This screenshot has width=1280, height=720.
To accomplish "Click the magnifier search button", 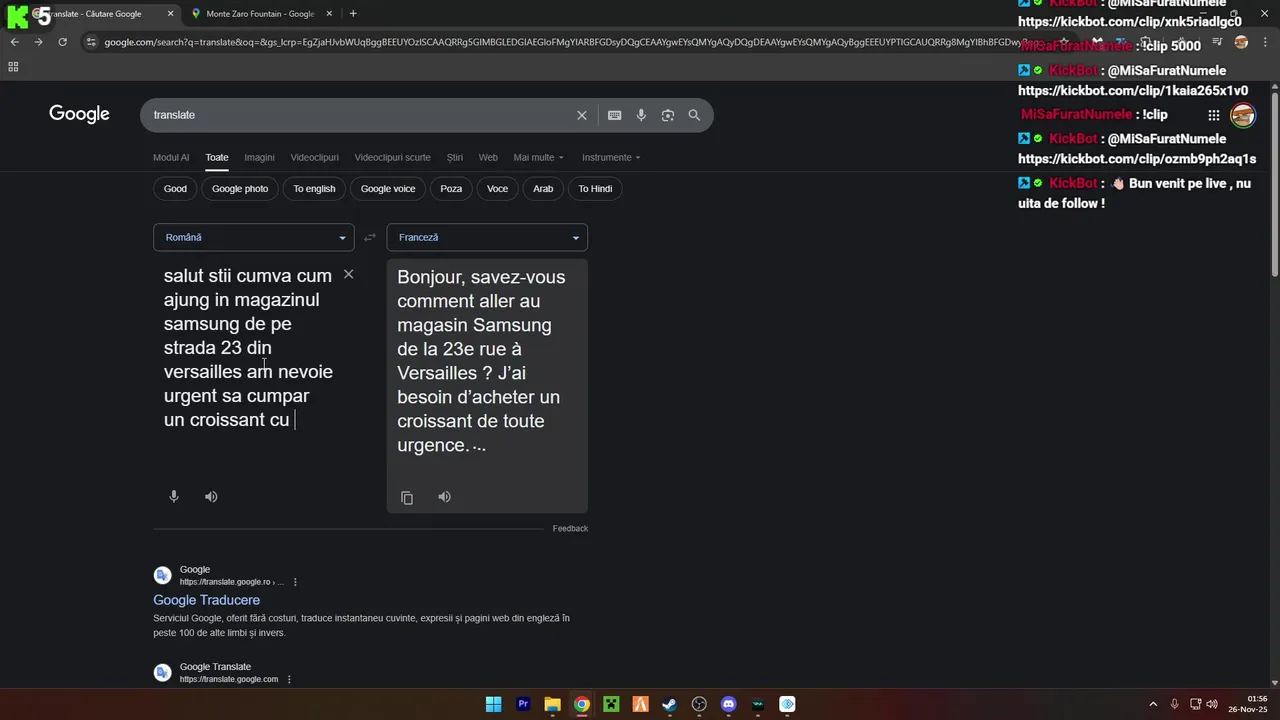I will point(694,115).
